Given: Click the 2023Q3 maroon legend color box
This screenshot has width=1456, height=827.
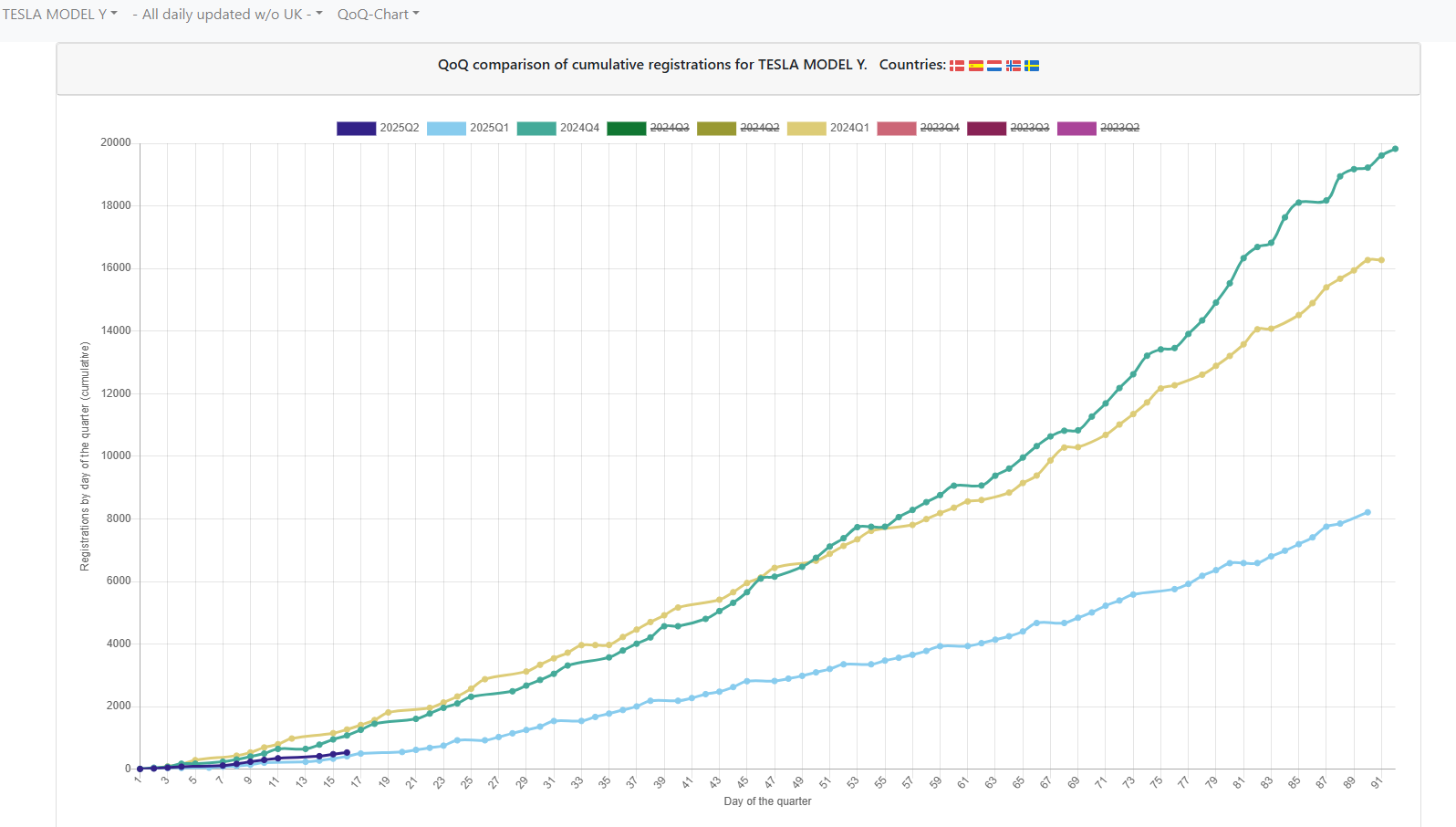Looking at the screenshot, I should pos(986,129).
